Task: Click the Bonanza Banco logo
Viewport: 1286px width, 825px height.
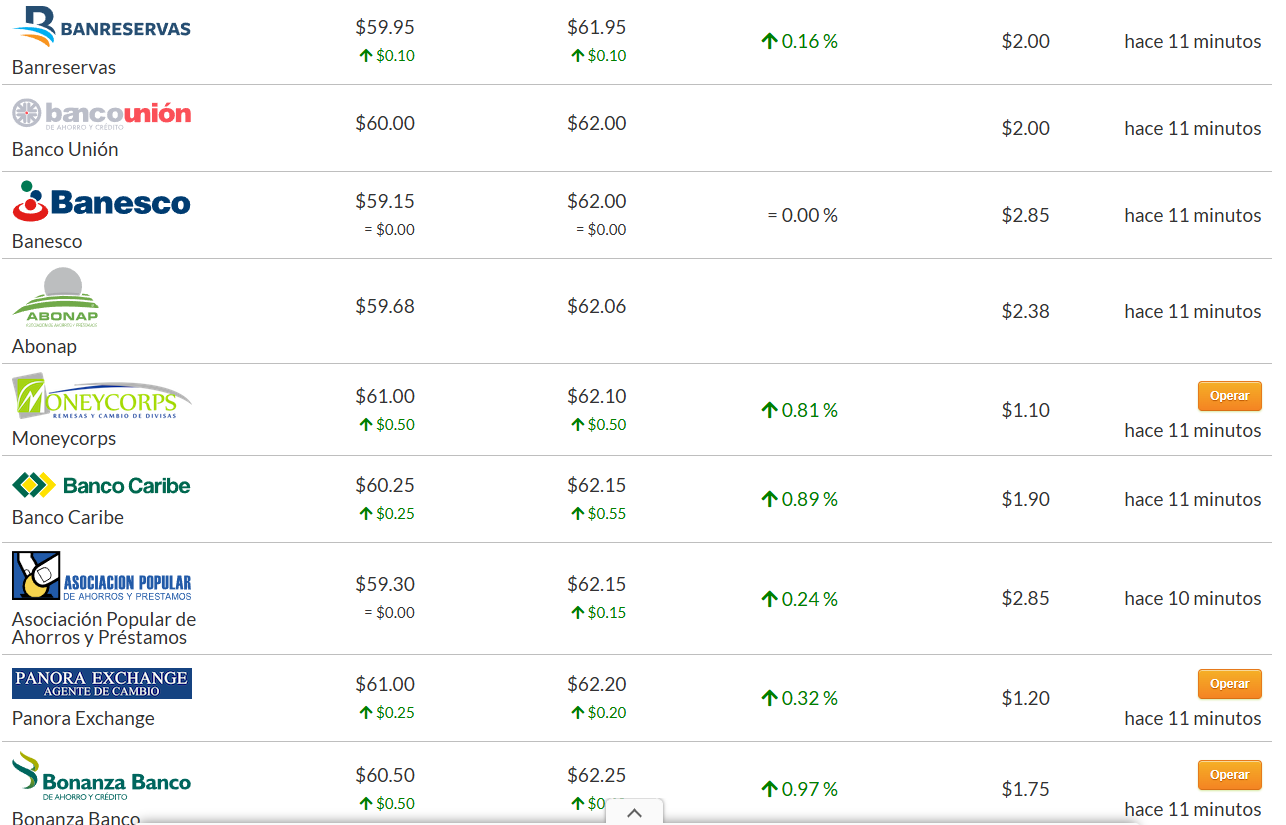Action: pos(101,776)
